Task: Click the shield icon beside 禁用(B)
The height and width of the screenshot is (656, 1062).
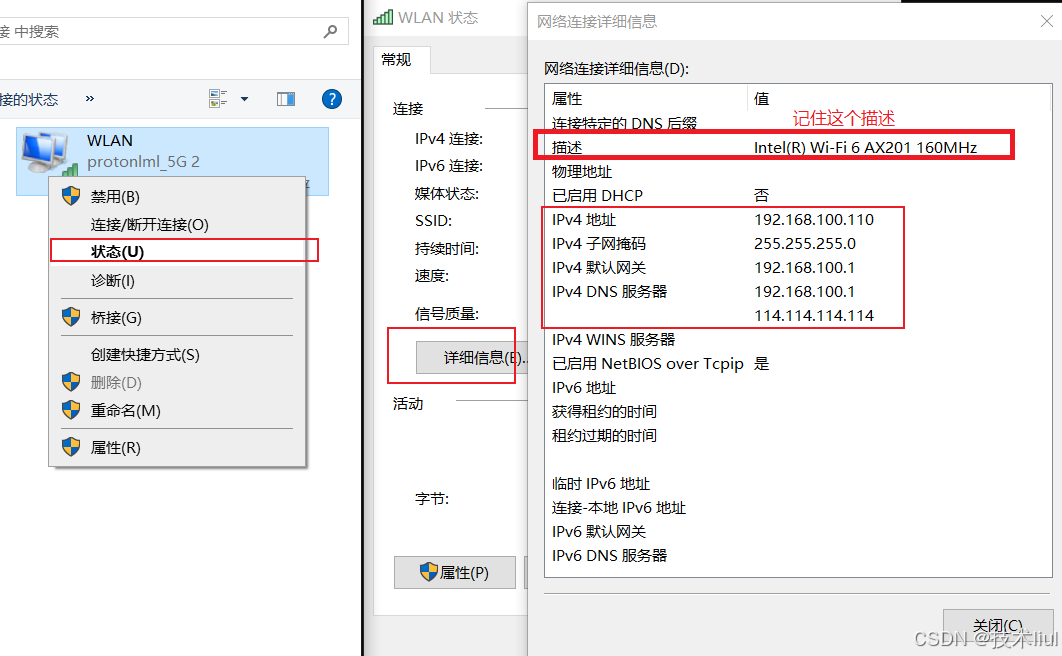Action: 71,196
